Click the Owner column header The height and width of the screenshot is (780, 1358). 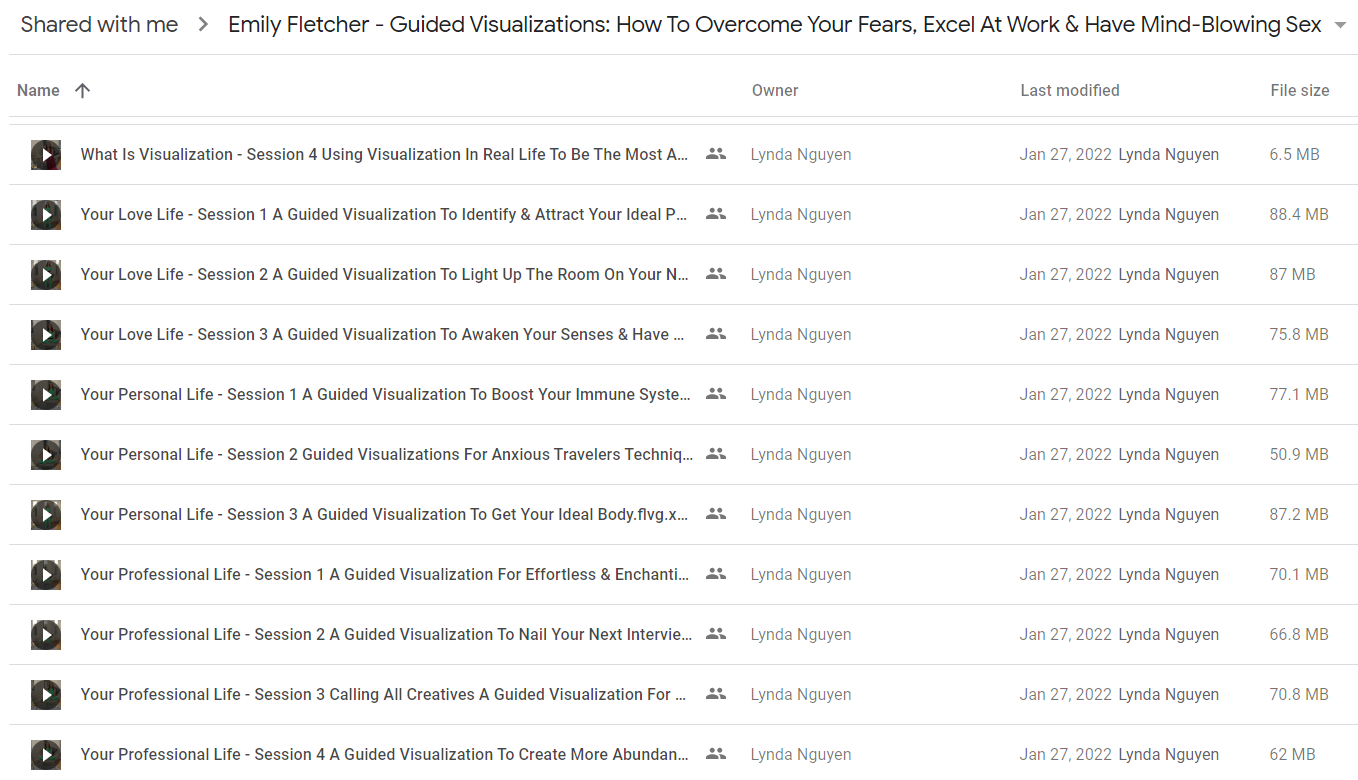pos(775,90)
